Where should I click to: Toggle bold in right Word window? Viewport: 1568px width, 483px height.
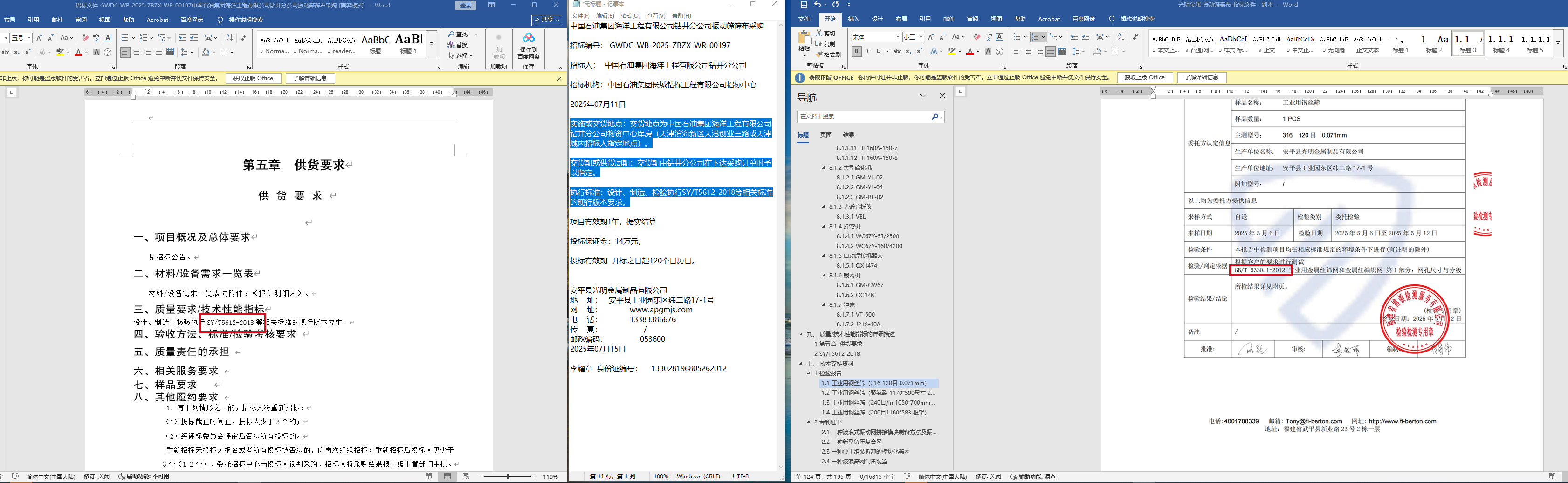856,52
